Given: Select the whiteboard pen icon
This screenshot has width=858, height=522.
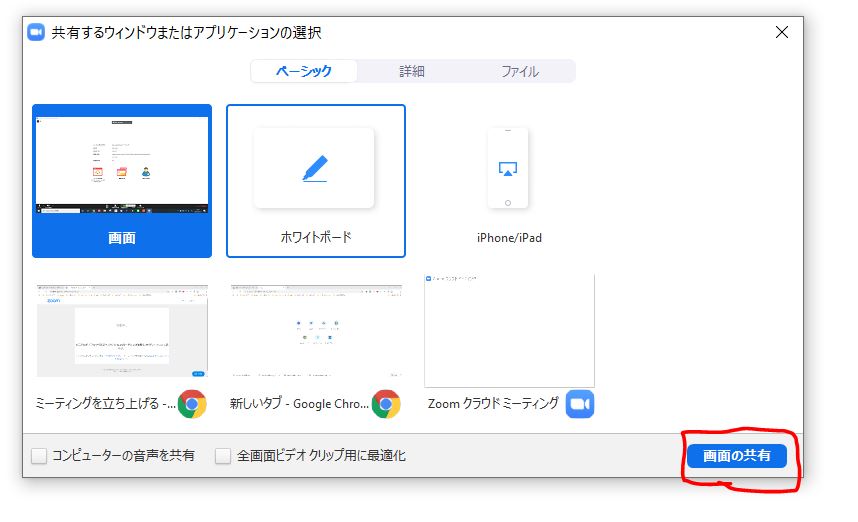Looking at the screenshot, I should click(x=315, y=168).
